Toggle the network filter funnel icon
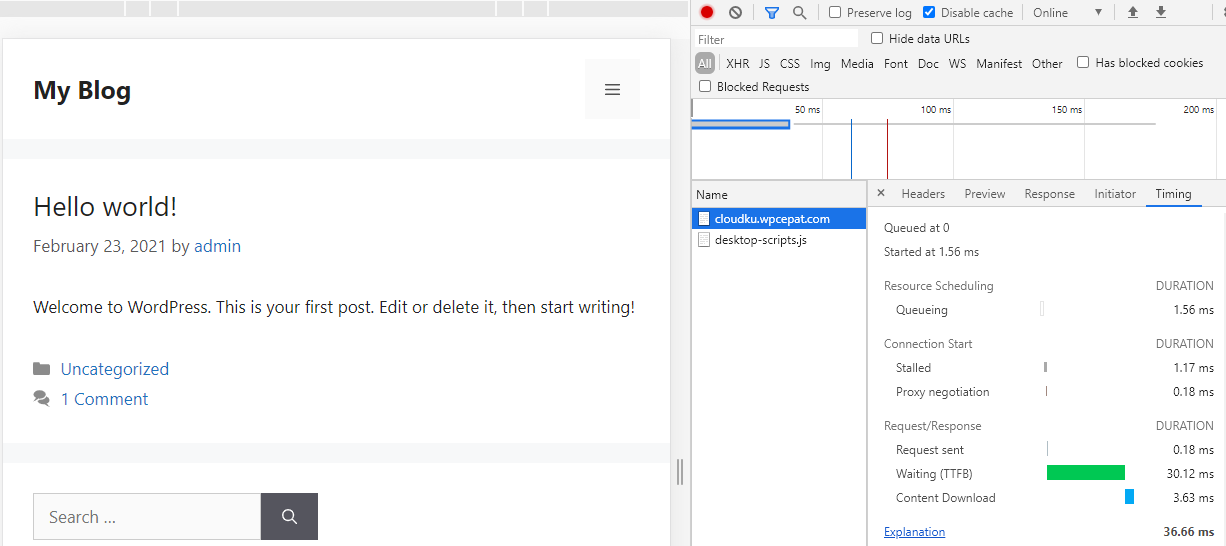The image size is (1226, 546). [x=771, y=13]
